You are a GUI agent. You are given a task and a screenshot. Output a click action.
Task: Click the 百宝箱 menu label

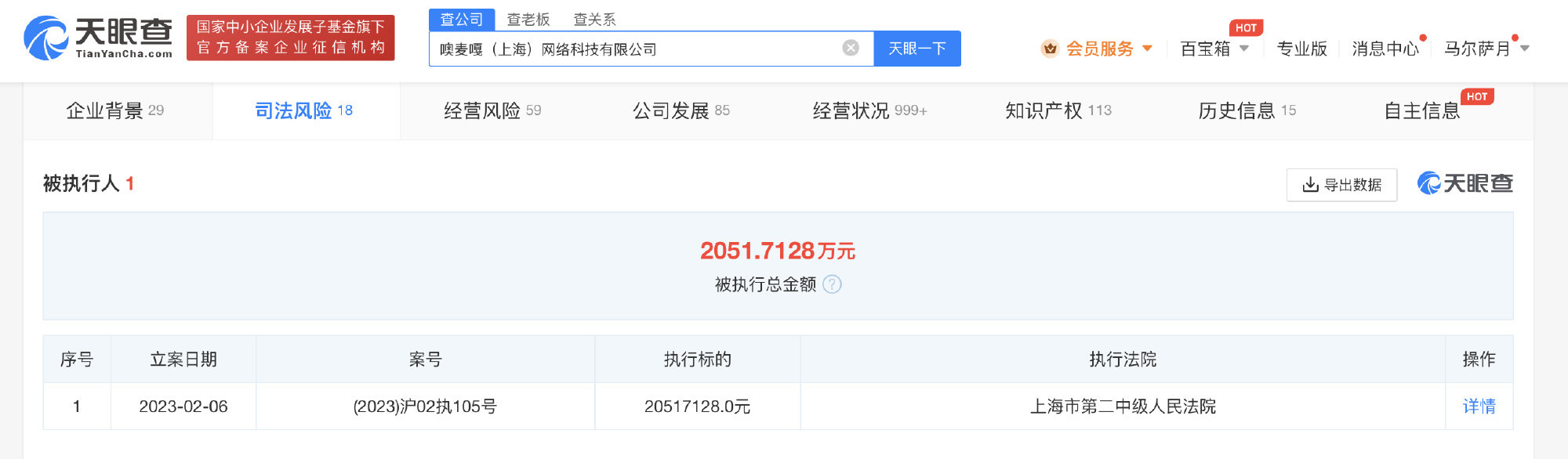click(1205, 49)
